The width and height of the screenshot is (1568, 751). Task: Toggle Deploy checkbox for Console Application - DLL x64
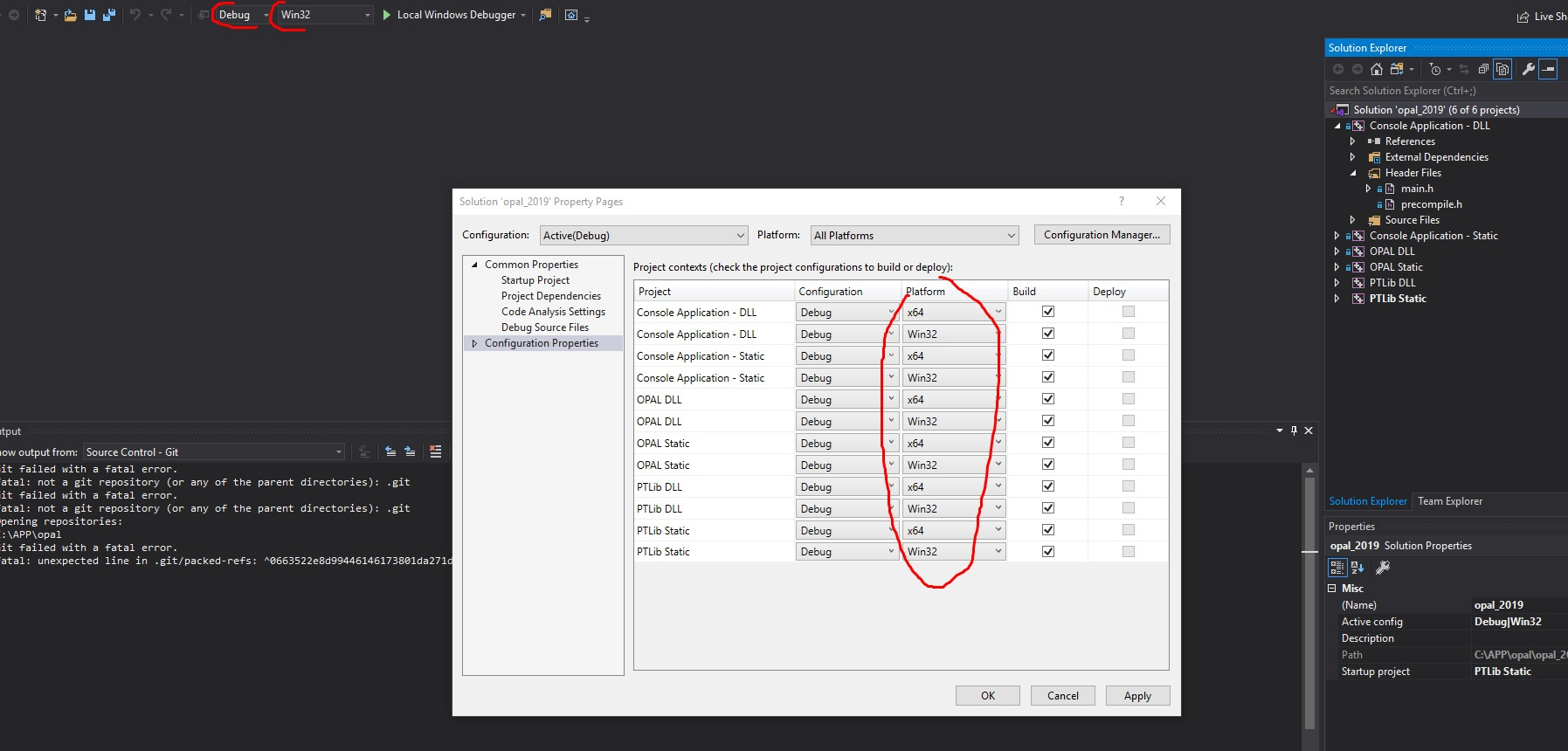(x=1129, y=312)
